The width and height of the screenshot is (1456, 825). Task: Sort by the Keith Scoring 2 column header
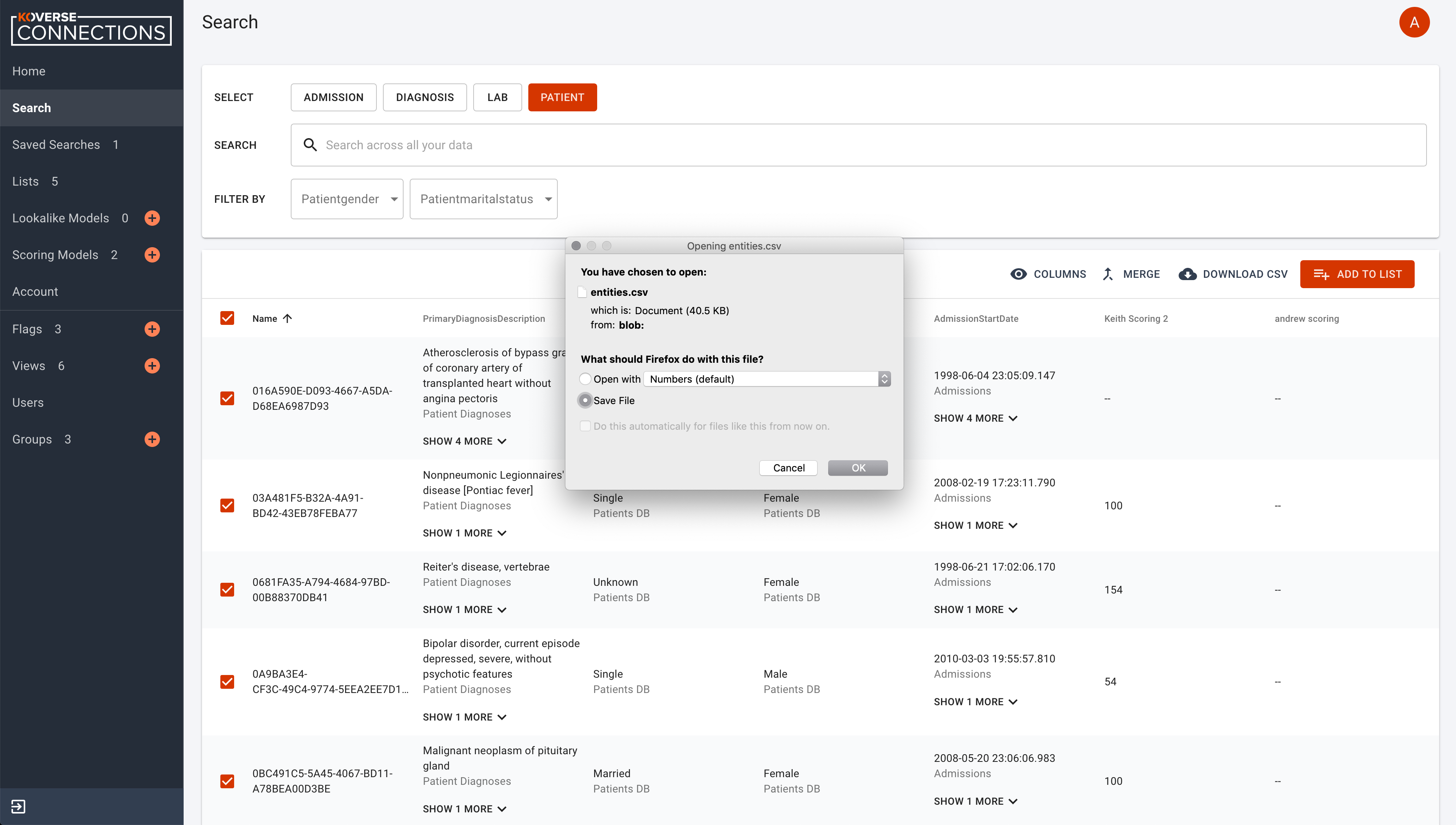pyautogui.click(x=1135, y=318)
